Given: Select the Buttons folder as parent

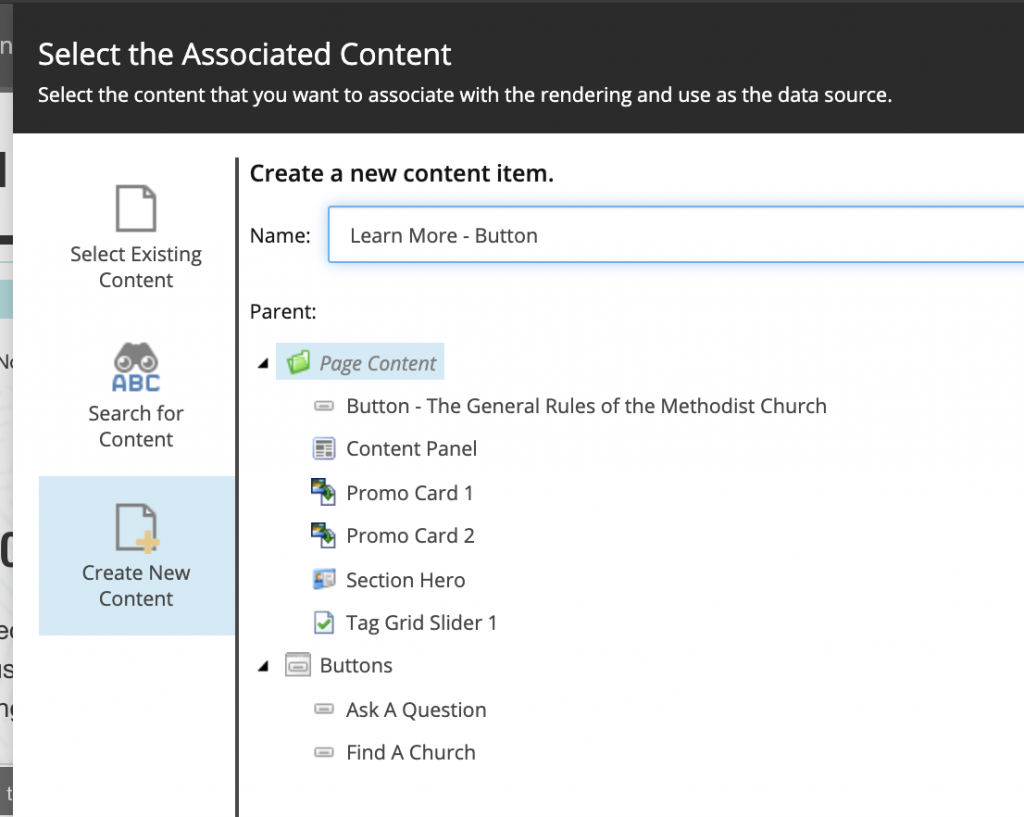Looking at the screenshot, I should (x=356, y=665).
